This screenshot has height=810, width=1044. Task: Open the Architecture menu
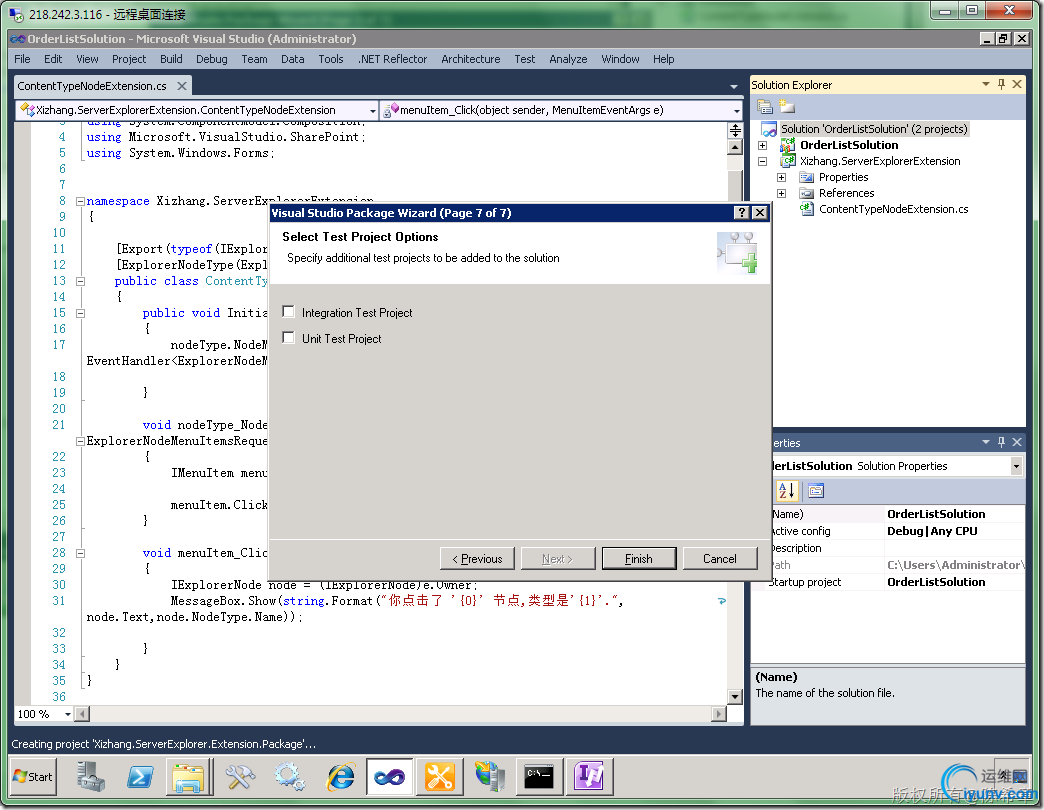tap(470, 59)
